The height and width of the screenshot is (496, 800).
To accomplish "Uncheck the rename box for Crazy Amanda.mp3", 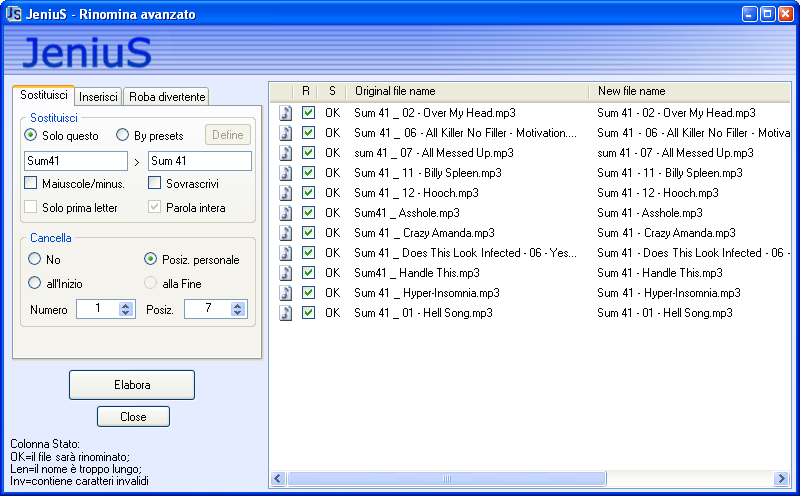I will pyautogui.click(x=308, y=232).
